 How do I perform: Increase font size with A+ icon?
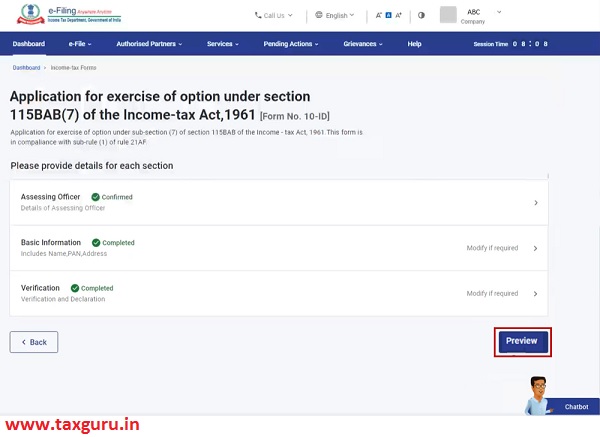(x=399, y=15)
